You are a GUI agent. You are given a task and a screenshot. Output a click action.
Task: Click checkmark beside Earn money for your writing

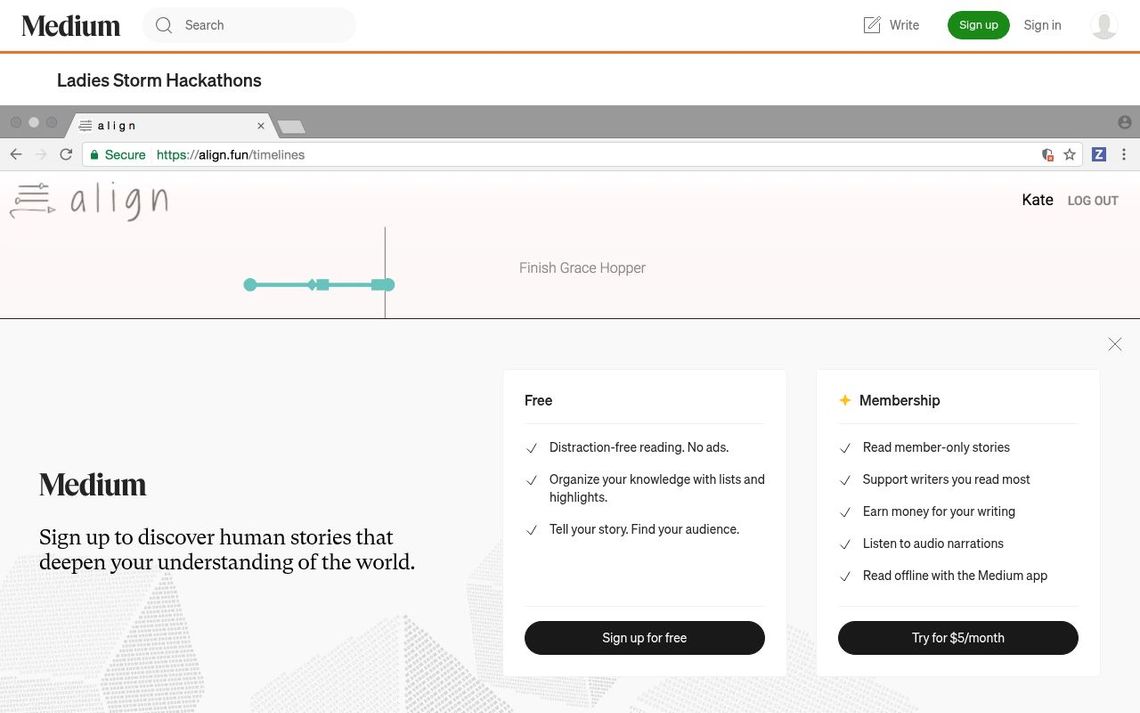[x=845, y=512]
